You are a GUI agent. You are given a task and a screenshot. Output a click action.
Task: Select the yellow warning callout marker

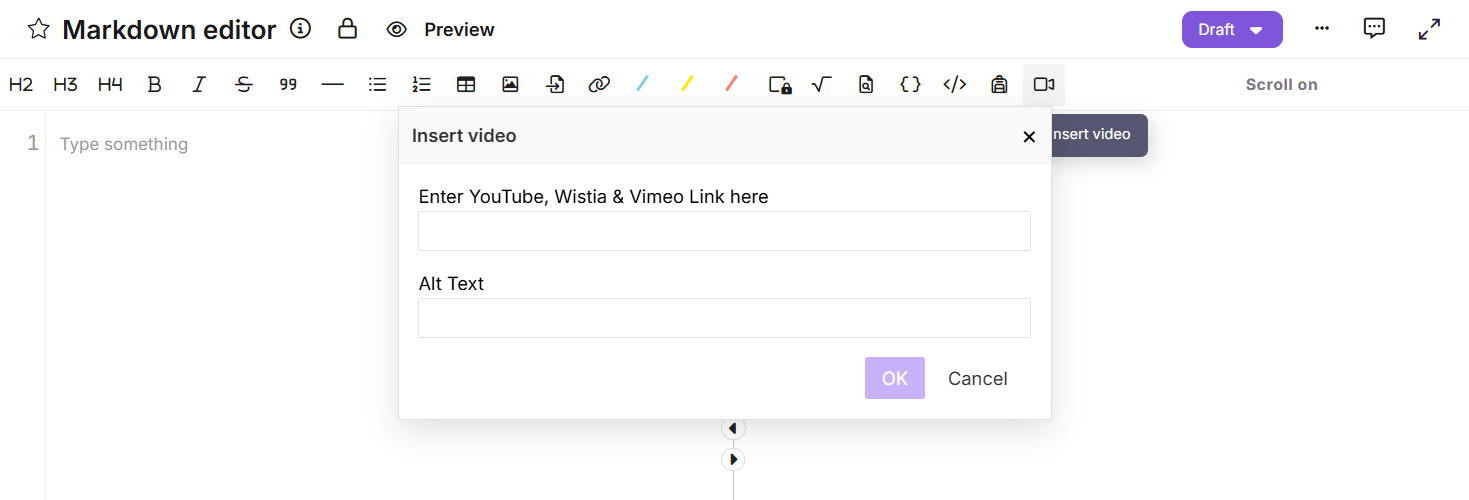pos(687,84)
